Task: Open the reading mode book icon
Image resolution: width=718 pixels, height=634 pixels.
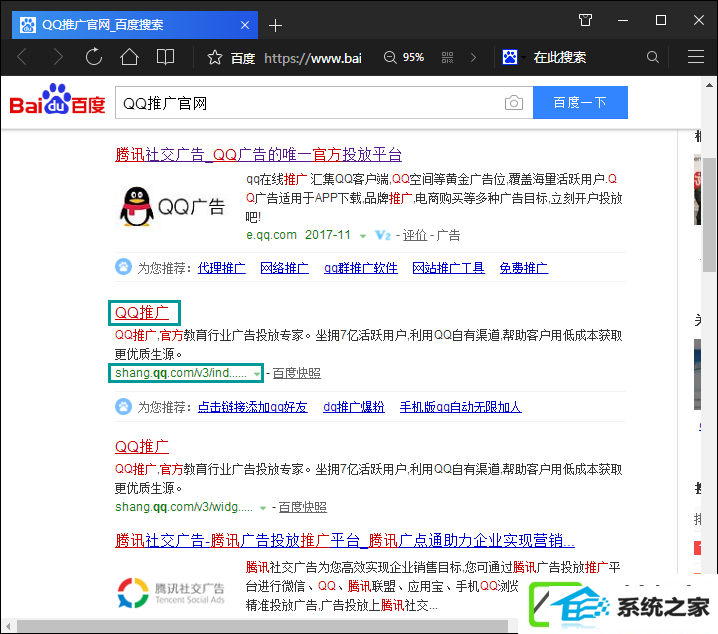Action: pyautogui.click(x=165, y=57)
